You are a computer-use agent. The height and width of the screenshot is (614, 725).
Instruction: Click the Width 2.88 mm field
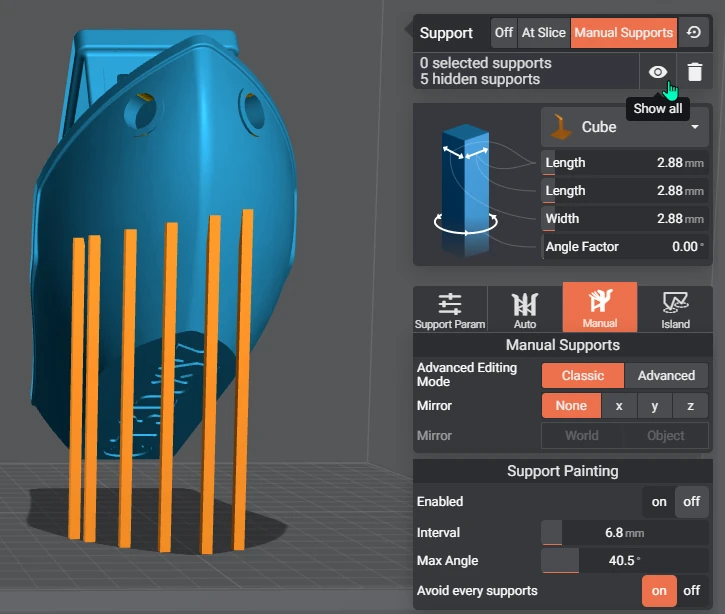(625, 219)
